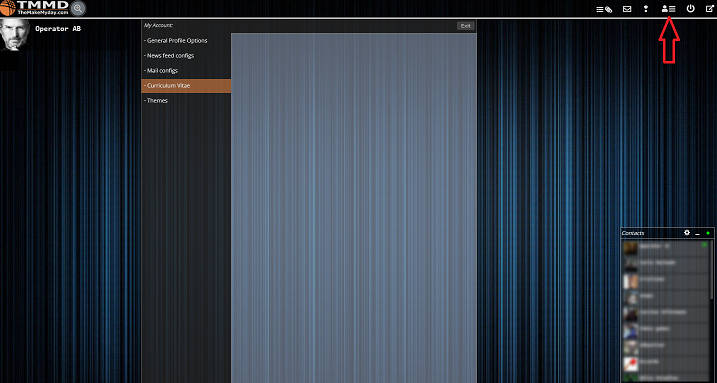Click the power logout icon
Image resolution: width=717 pixels, height=383 pixels.
(x=690, y=8)
